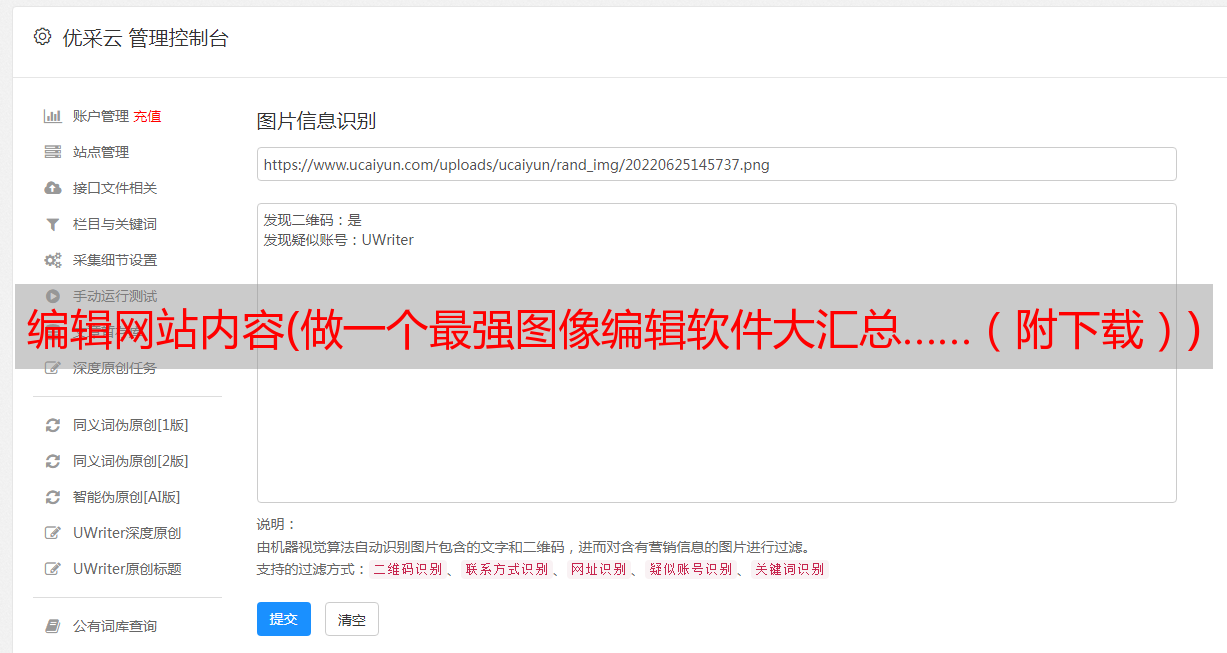Click the text 发现疑似账号：UWriter
The width and height of the screenshot is (1227, 653).
click(x=339, y=240)
